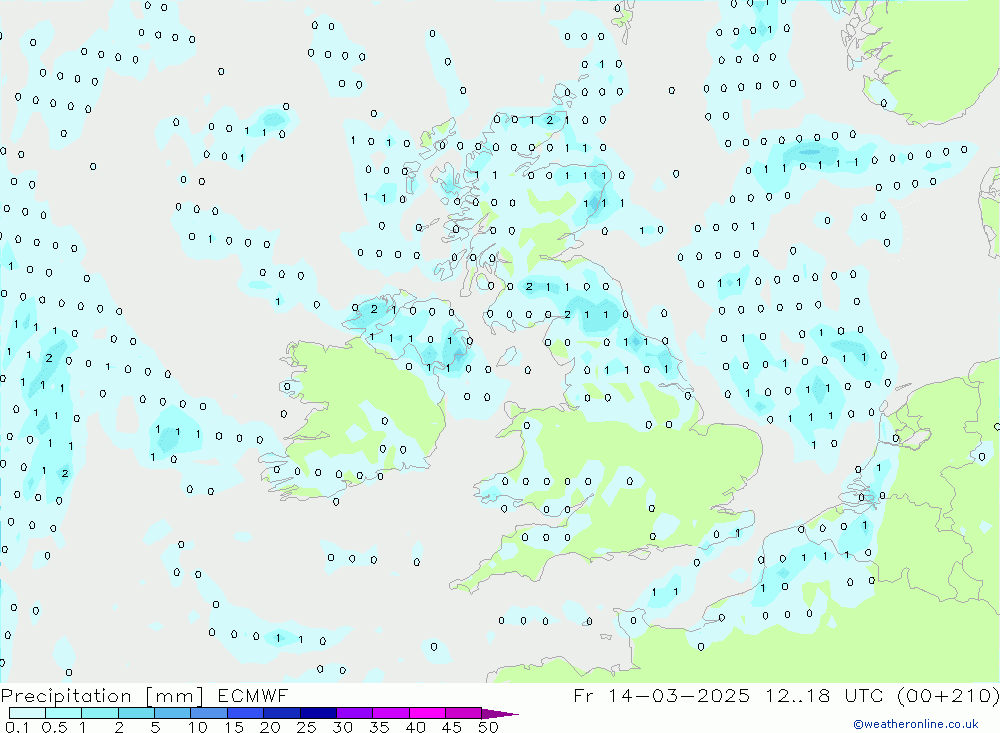Click the 35–40 mm purple legend segment
The height and width of the screenshot is (733, 1000).
[x=391, y=713]
